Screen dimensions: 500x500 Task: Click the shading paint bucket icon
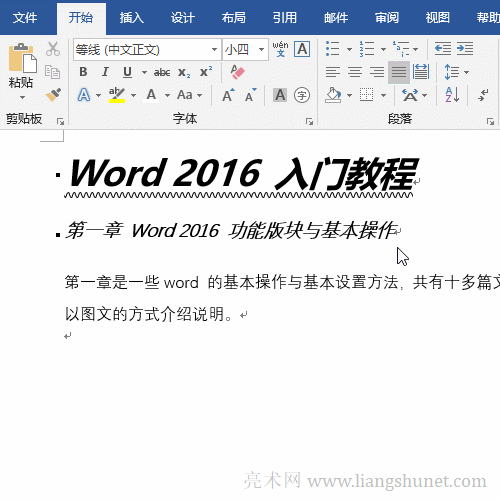click(333, 95)
